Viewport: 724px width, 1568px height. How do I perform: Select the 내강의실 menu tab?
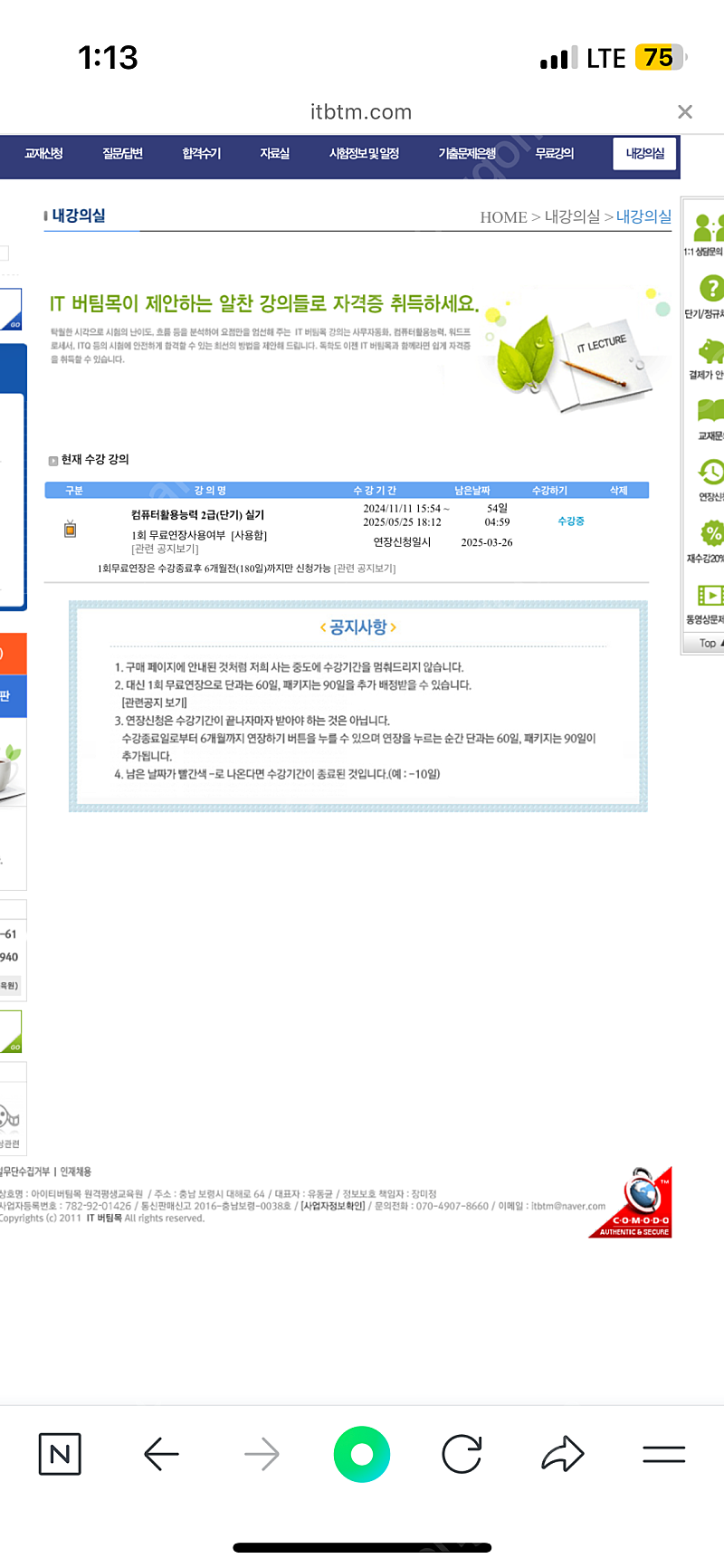click(645, 154)
